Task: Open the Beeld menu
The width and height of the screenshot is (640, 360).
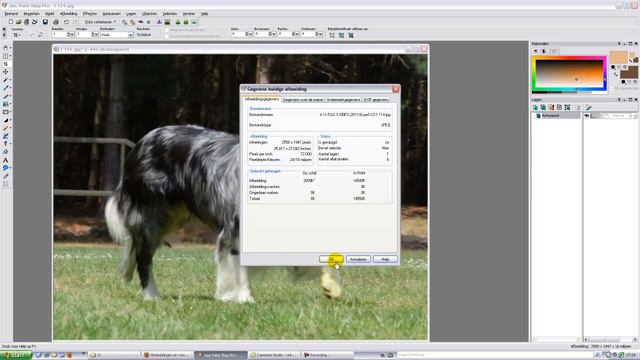Action: (49, 13)
